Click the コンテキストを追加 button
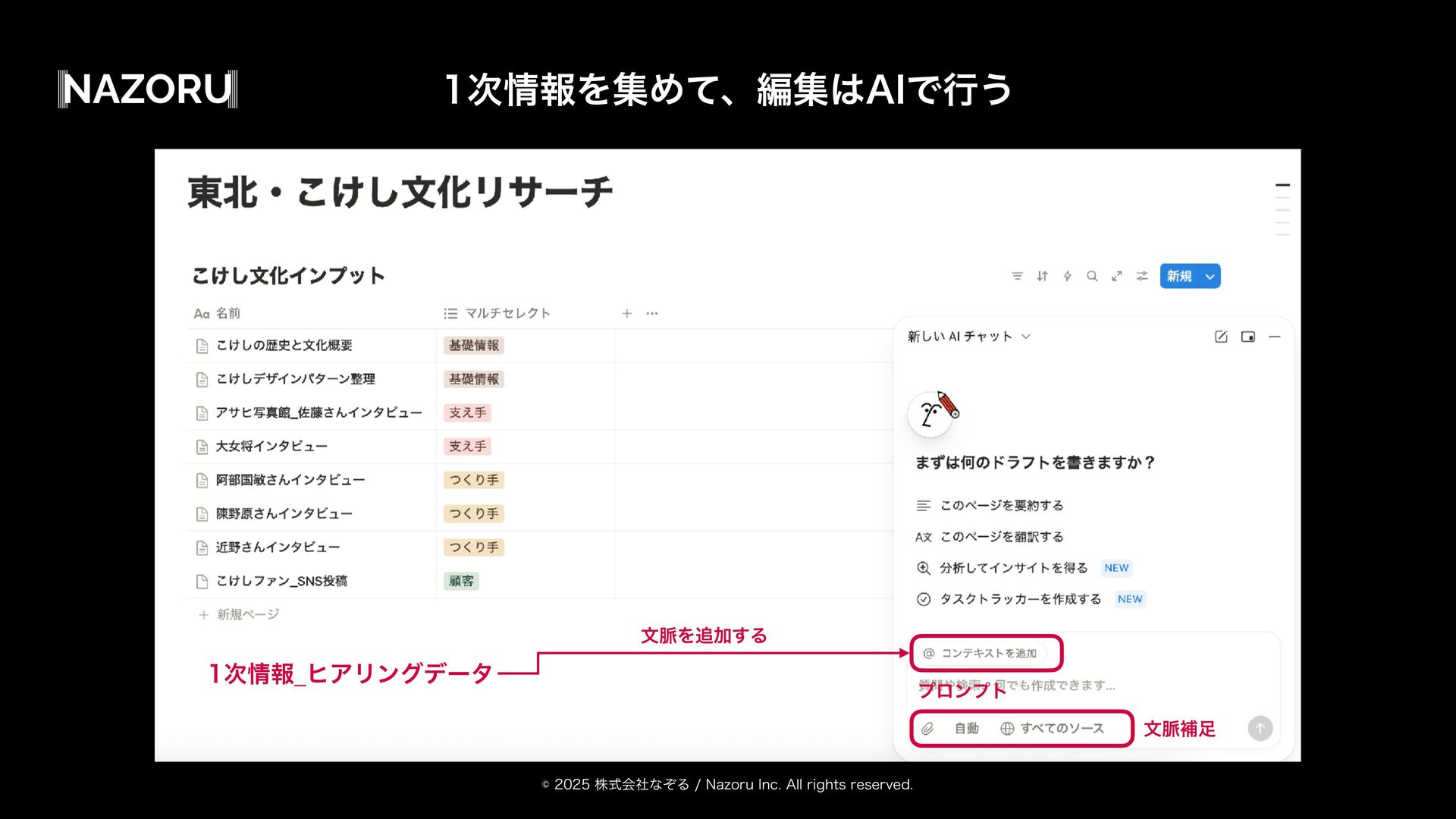The width and height of the screenshot is (1456, 819). coord(981,653)
